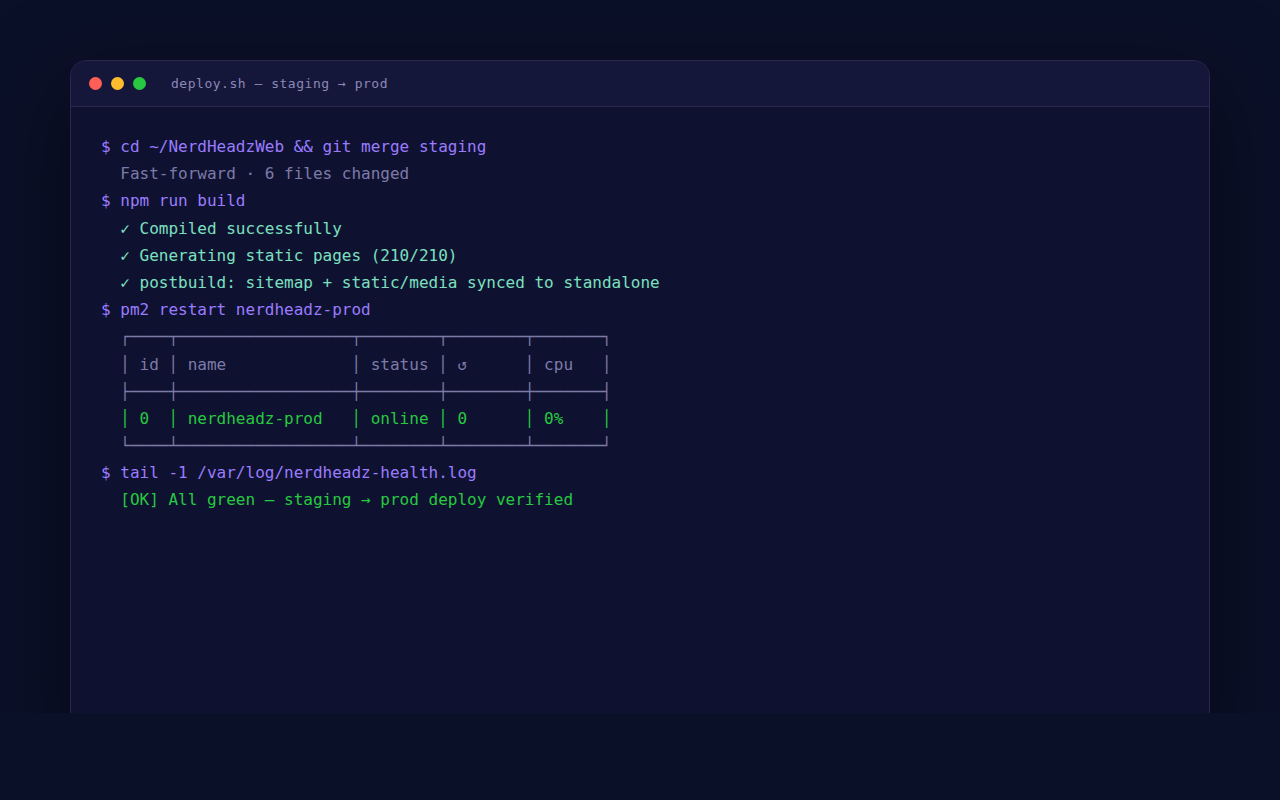1280x800 pixels.
Task: Click the 'cpu' table column header
Action: click(559, 364)
